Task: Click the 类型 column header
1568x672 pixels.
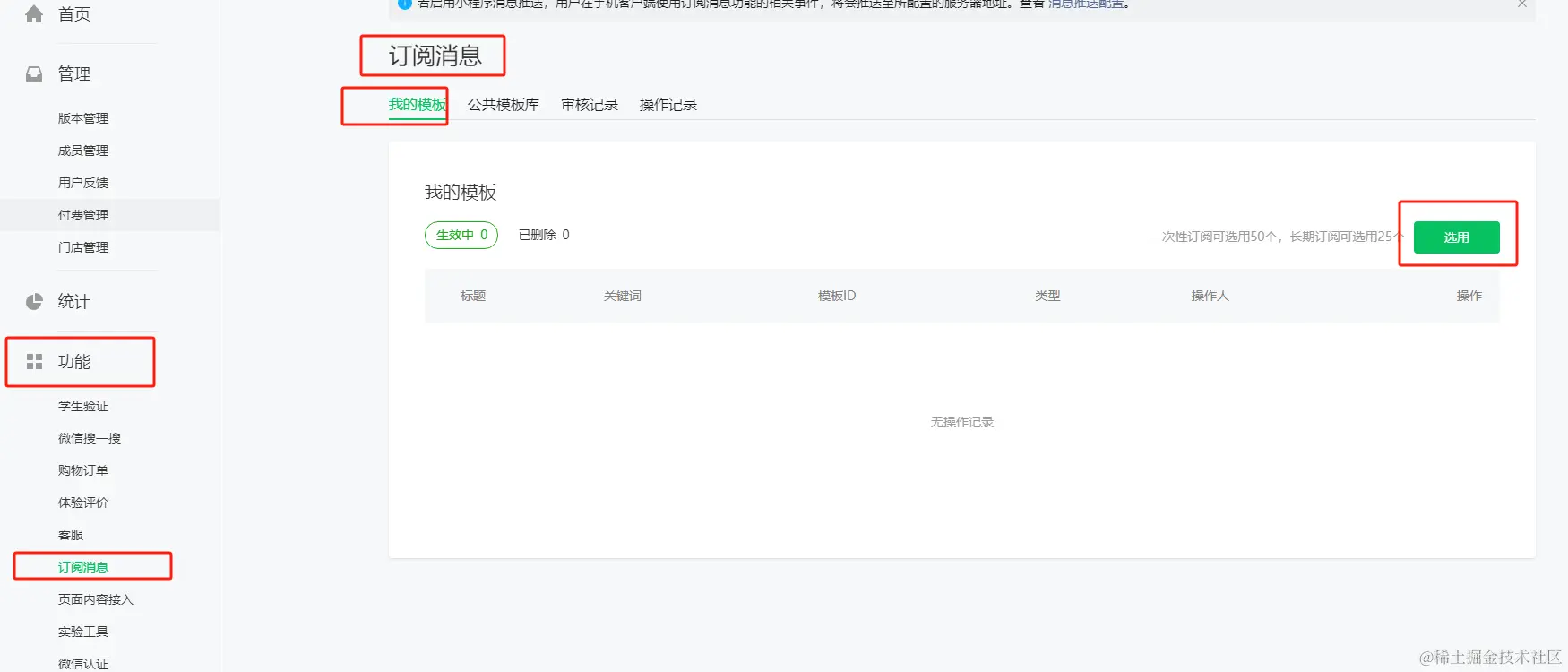Action: [1047, 296]
